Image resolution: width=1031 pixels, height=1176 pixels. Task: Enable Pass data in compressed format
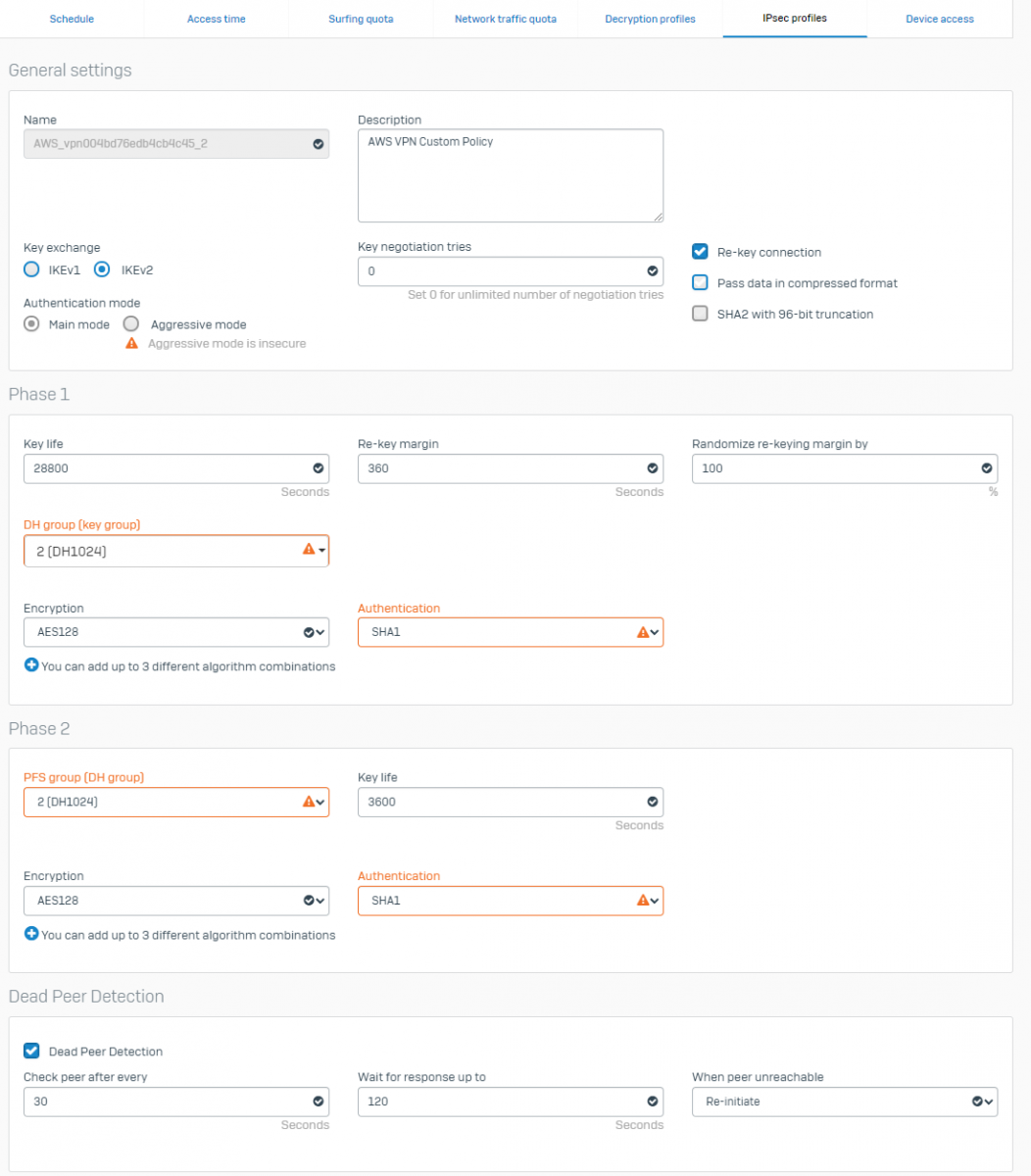pos(700,283)
